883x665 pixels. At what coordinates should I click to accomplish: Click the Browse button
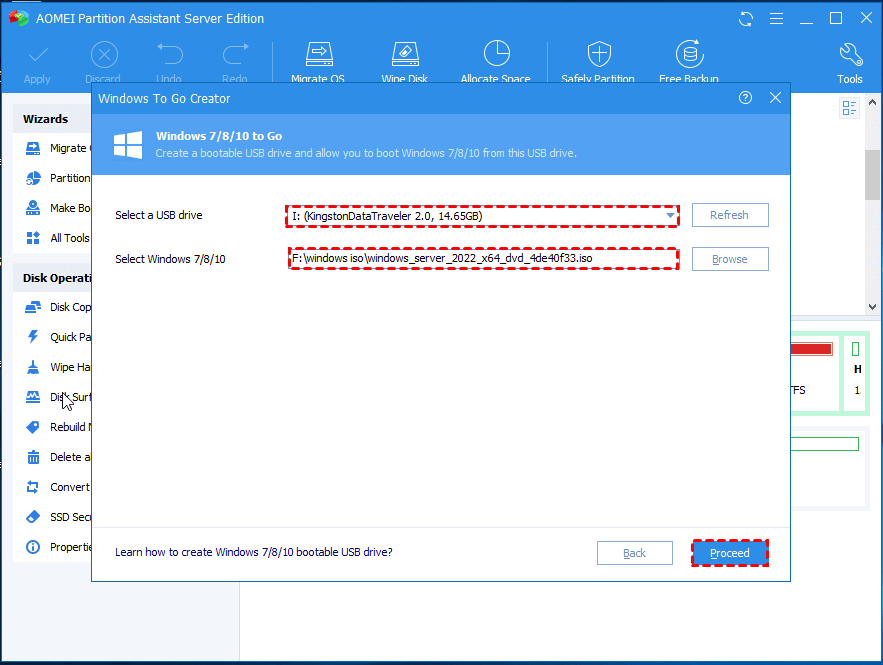click(x=730, y=259)
